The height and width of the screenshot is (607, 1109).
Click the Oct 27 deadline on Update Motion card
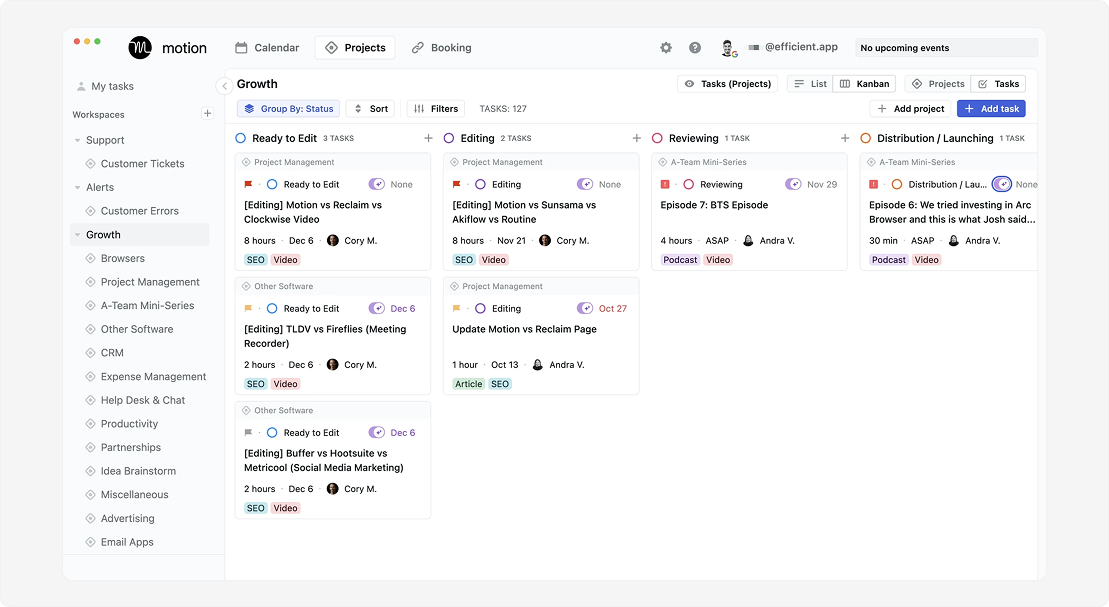click(x=612, y=308)
